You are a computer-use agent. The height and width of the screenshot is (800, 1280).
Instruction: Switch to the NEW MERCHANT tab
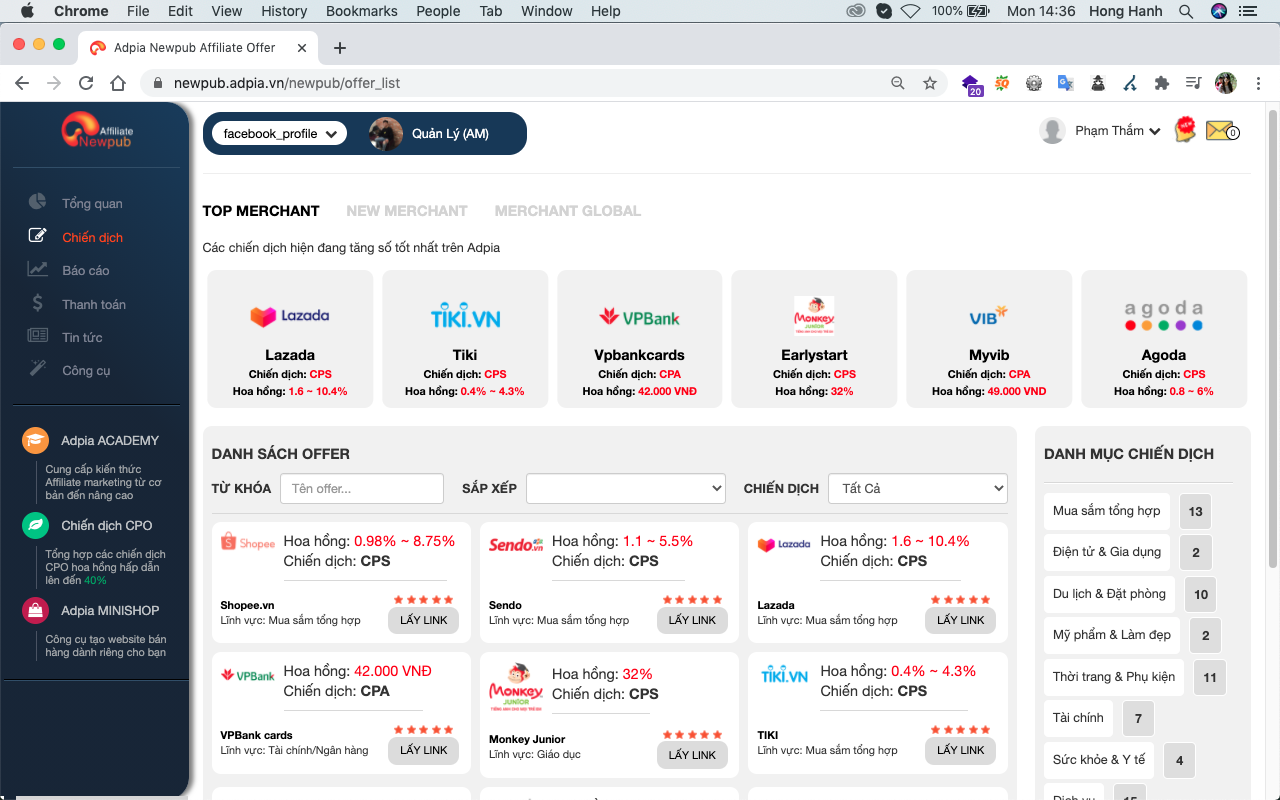click(x=407, y=210)
